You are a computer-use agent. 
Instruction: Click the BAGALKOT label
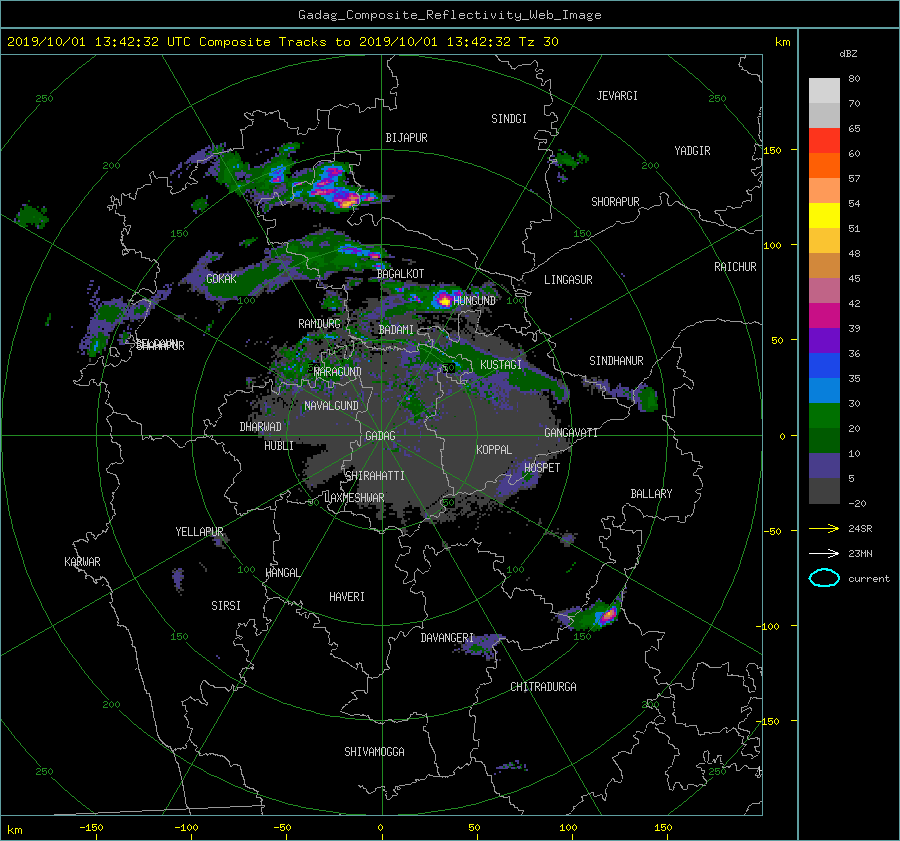pos(400,274)
